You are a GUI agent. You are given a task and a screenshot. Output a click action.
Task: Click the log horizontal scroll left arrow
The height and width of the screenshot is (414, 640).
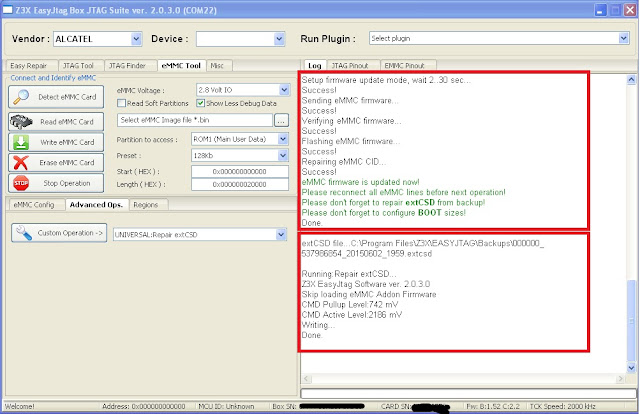coord(307,379)
